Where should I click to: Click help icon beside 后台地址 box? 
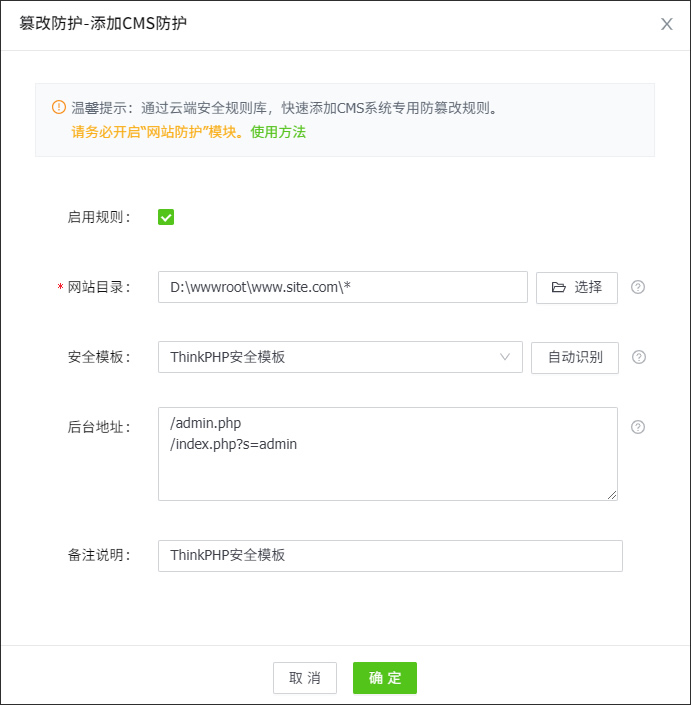pyautogui.click(x=638, y=427)
